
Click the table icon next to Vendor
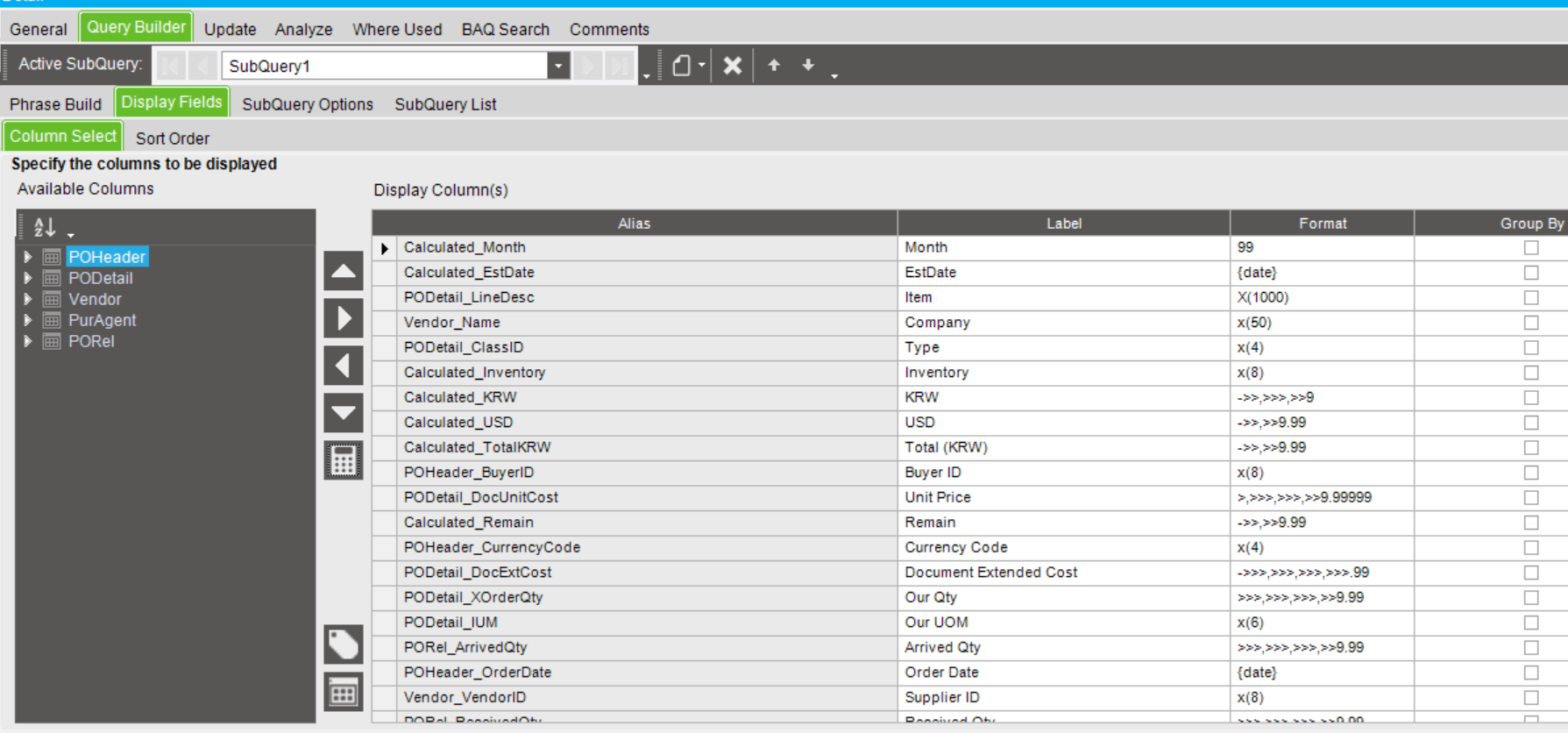click(x=52, y=299)
